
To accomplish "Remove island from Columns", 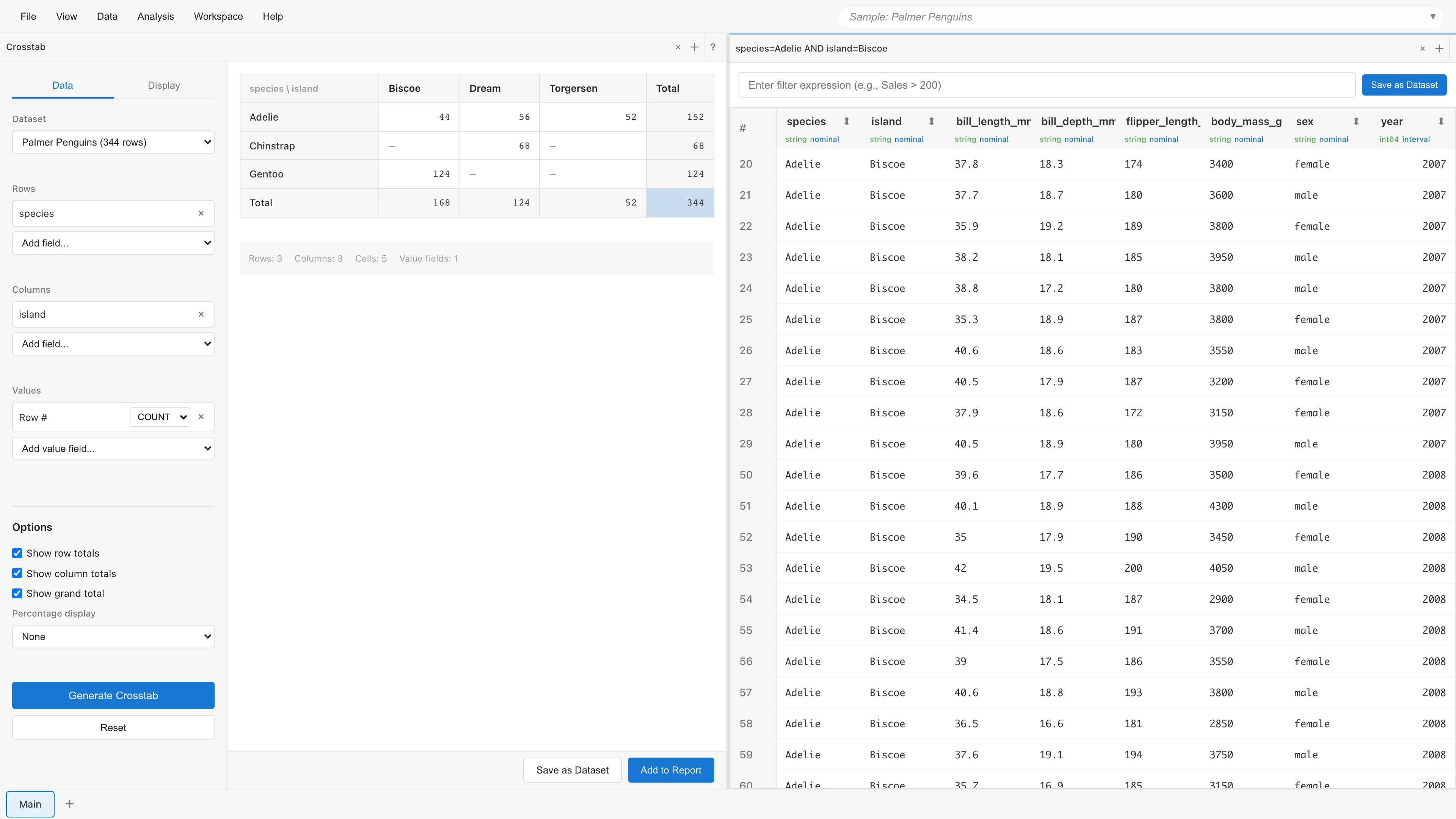I will 201,314.
